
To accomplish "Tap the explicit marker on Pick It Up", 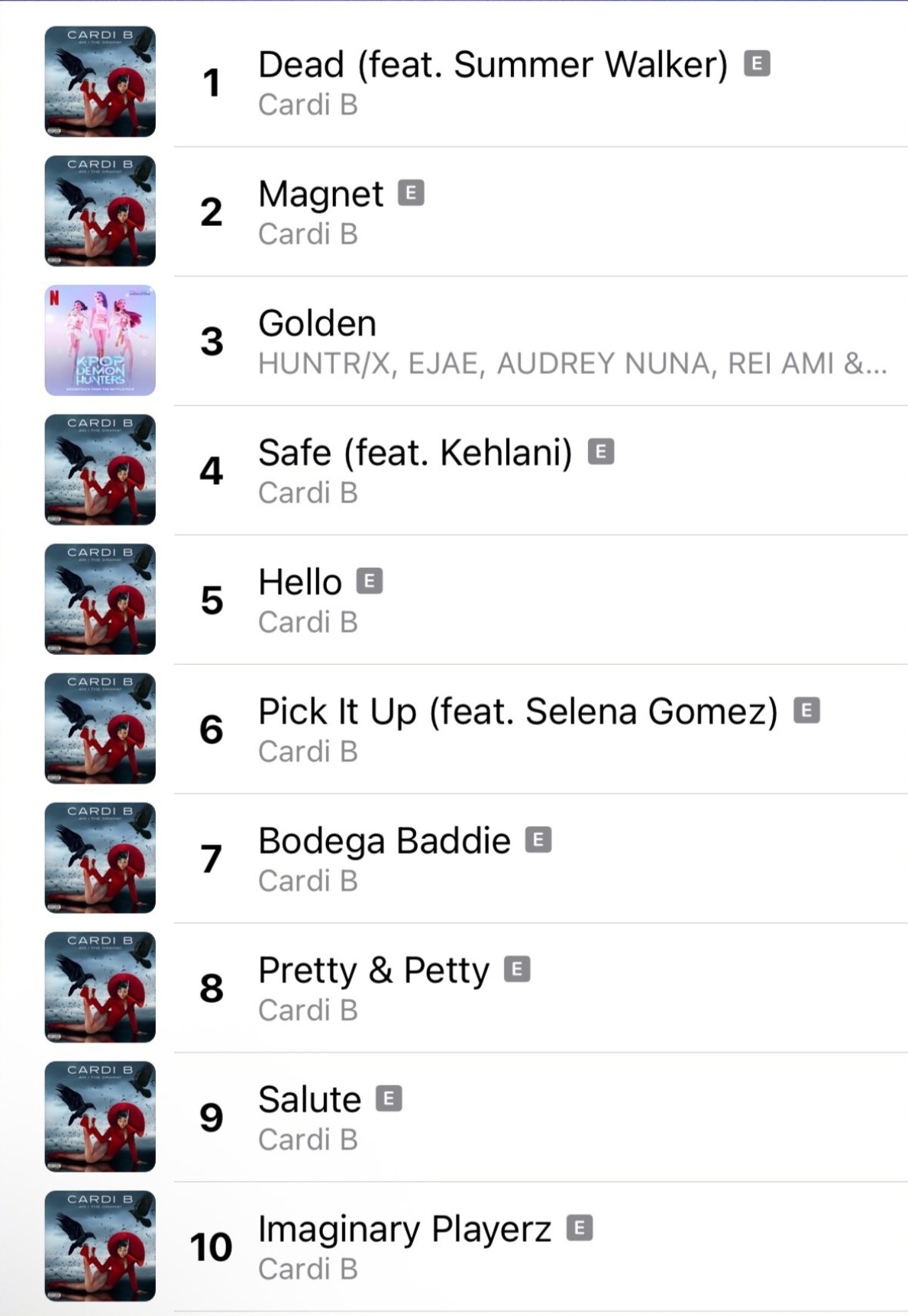I will [x=806, y=711].
